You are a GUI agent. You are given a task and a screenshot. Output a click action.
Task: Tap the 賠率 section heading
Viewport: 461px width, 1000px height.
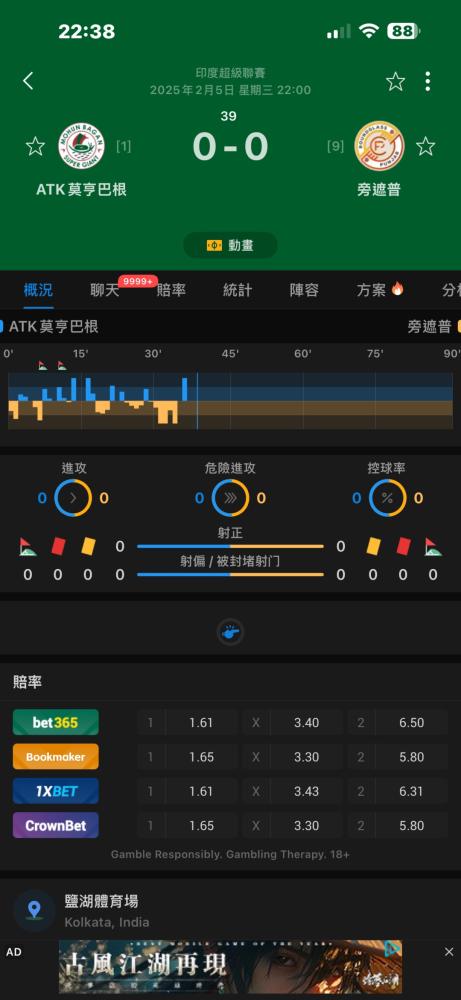[27, 682]
